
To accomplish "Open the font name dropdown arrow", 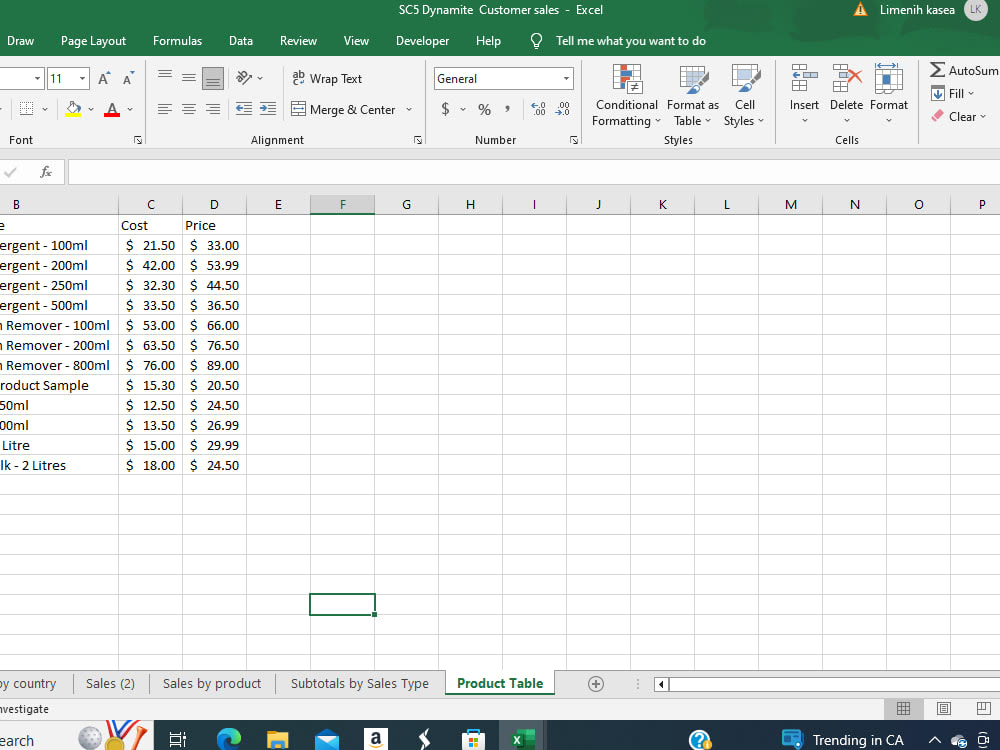I will 38,78.
